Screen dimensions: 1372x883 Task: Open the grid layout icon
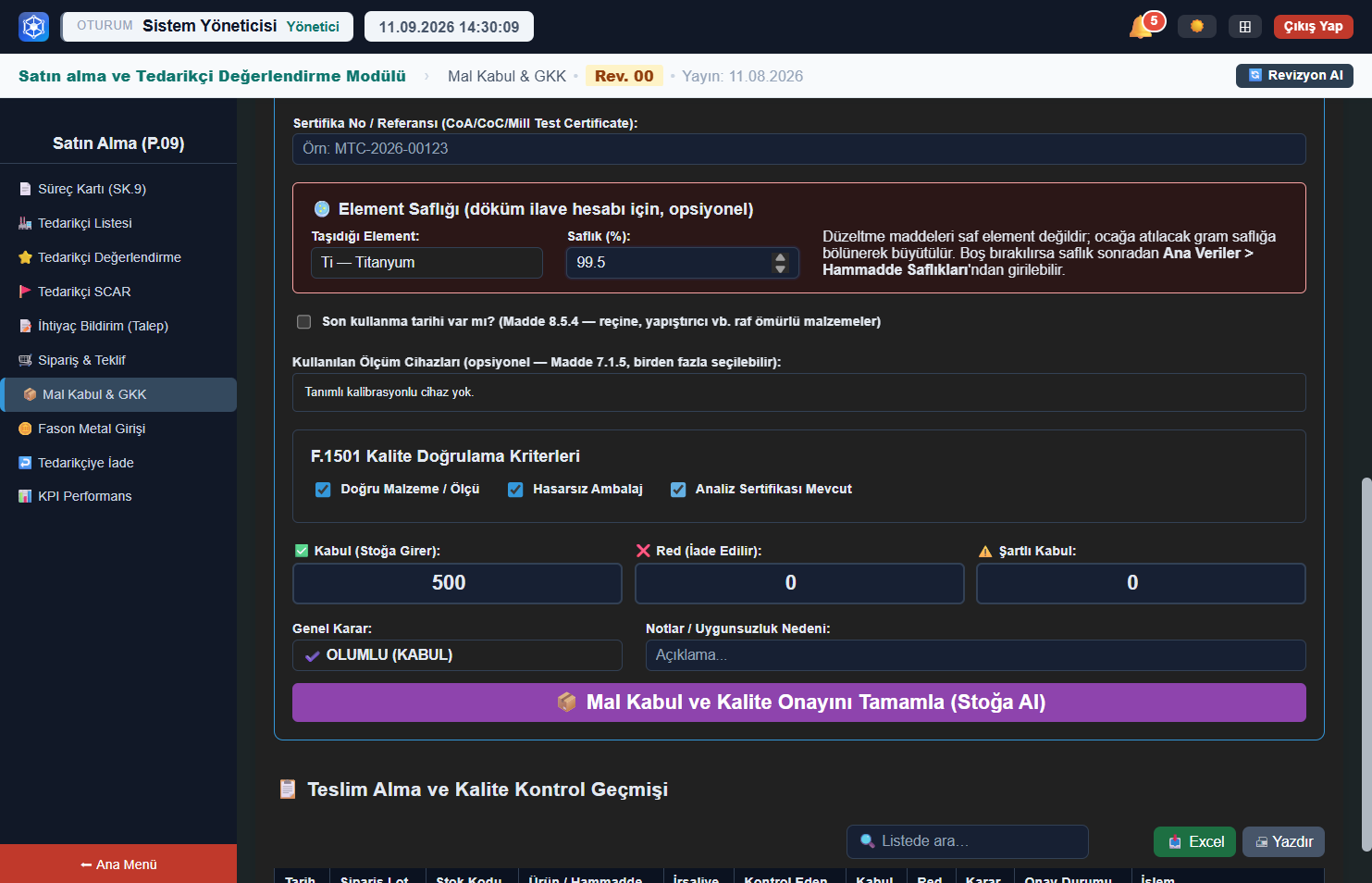[1245, 26]
